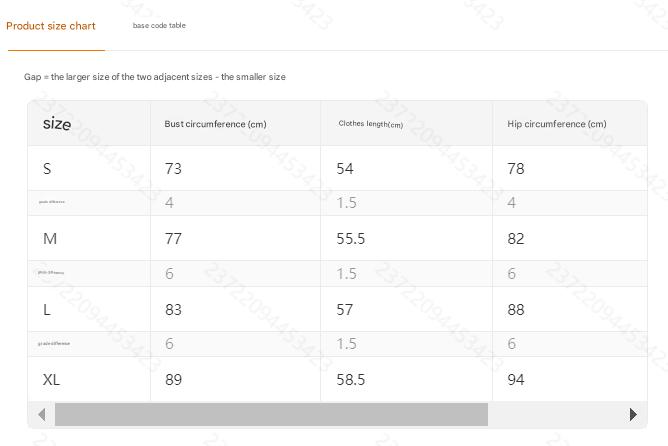The image size is (668, 446).
Task: Open the Product size chart tab
Action: click(x=51, y=26)
